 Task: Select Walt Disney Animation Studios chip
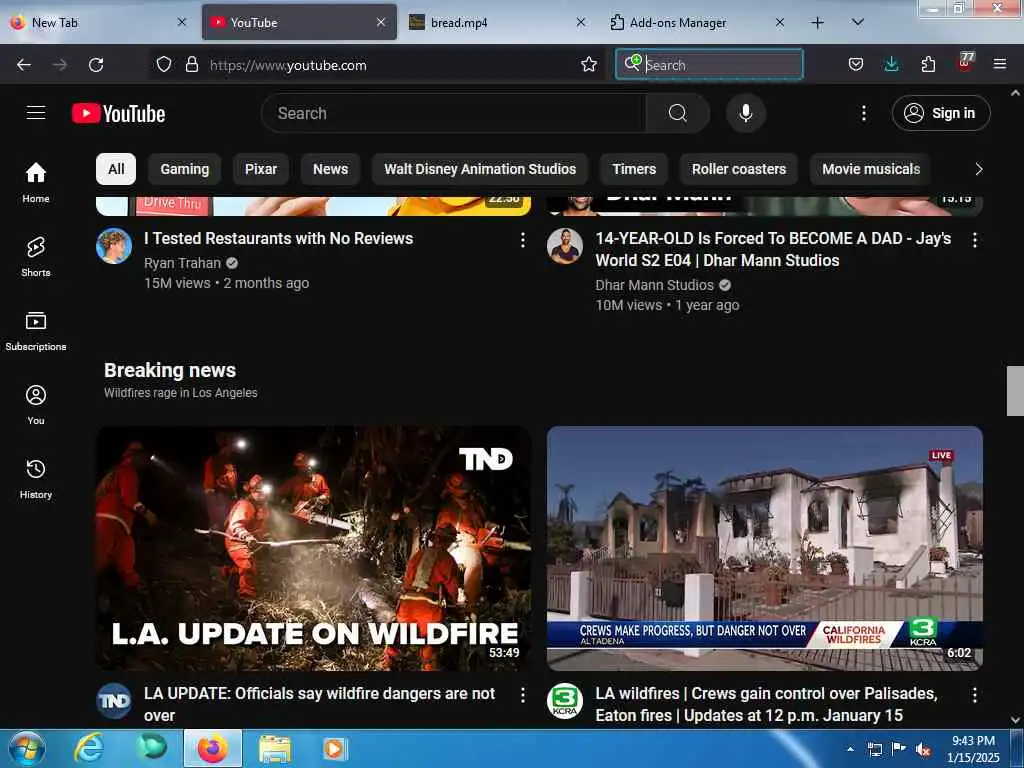pos(480,169)
